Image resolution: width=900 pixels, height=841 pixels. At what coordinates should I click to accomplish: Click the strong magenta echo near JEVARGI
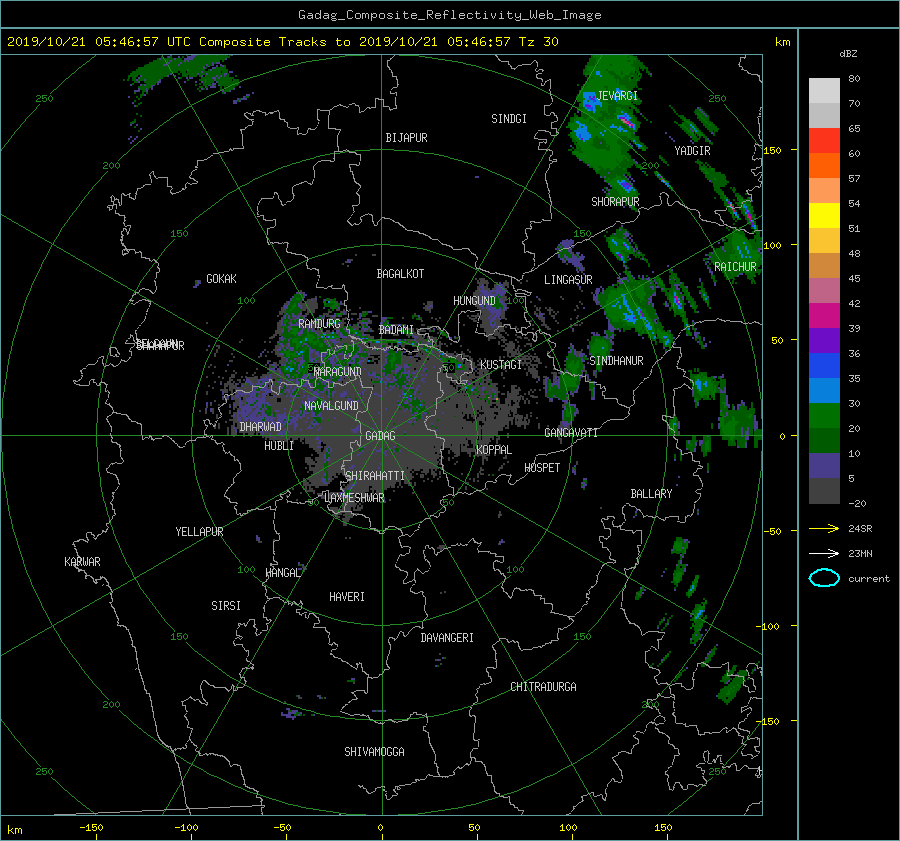626,122
